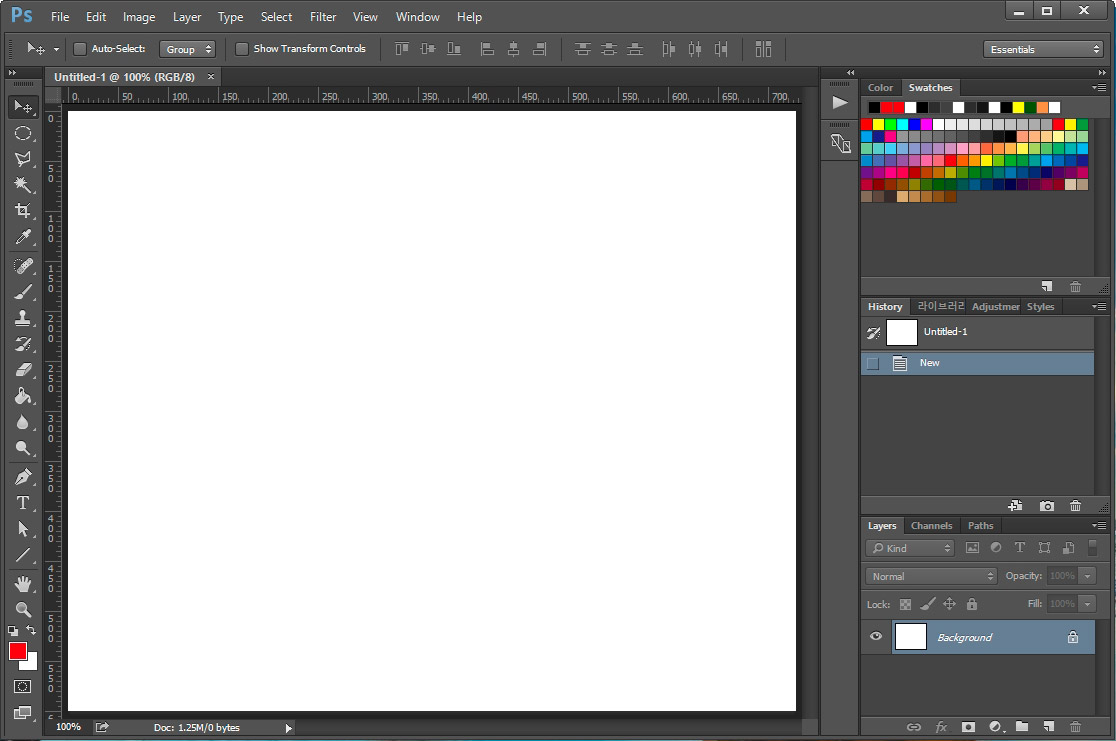Open the Image menu
The height and width of the screenshot is (741, 1116).
pos(139,17)
